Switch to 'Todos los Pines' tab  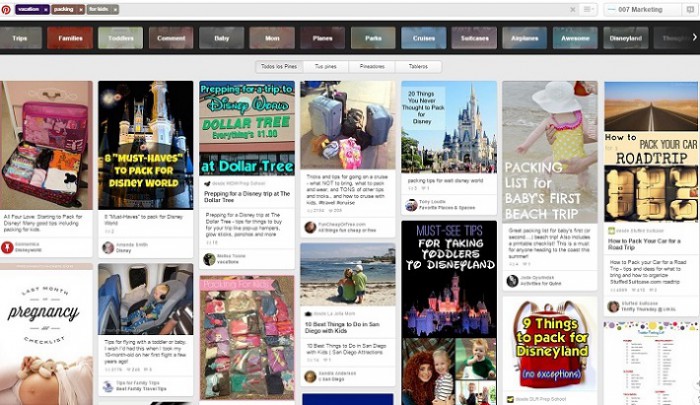279,66
